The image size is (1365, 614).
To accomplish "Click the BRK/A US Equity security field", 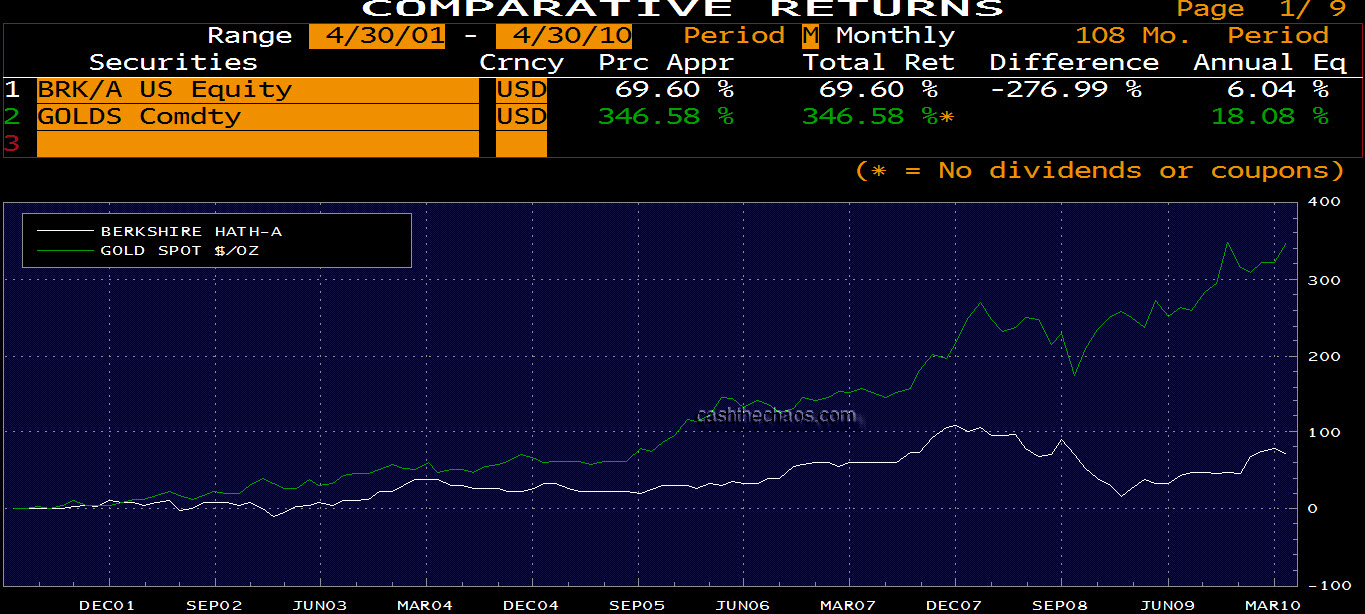I will pos(258,90).
